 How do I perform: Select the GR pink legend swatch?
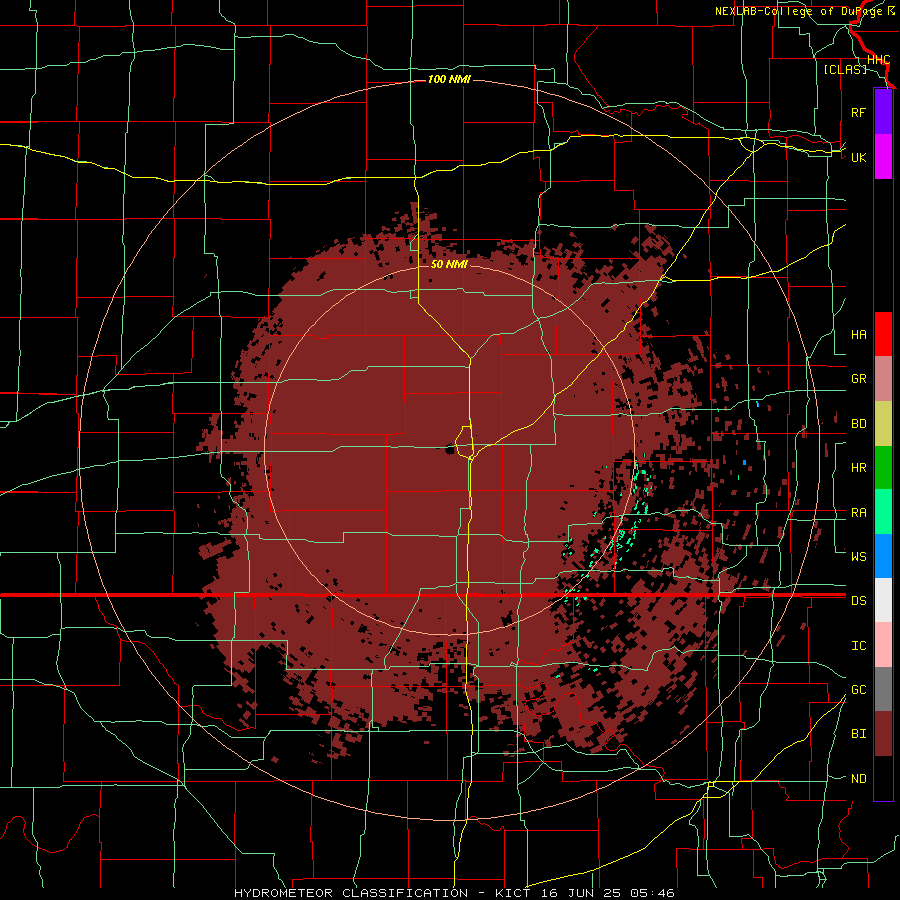click(x=883, y=379)
